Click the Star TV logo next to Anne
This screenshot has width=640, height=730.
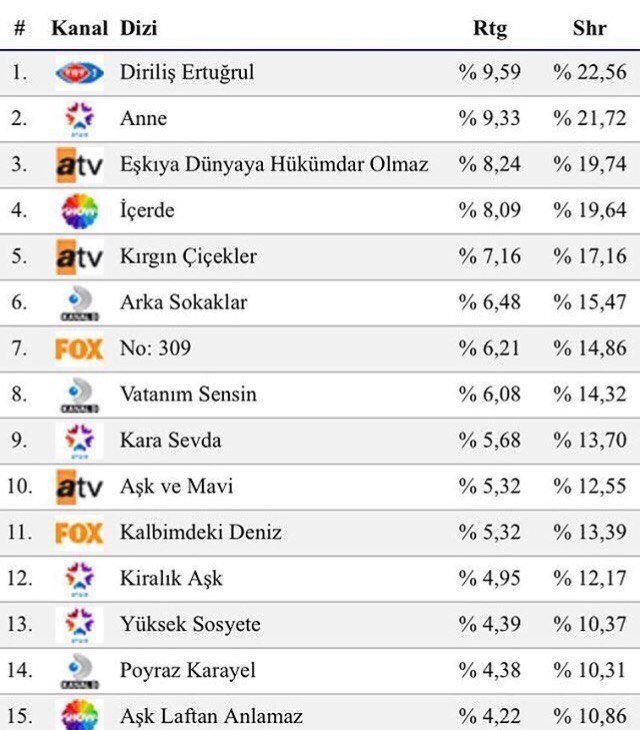[79, 118]
